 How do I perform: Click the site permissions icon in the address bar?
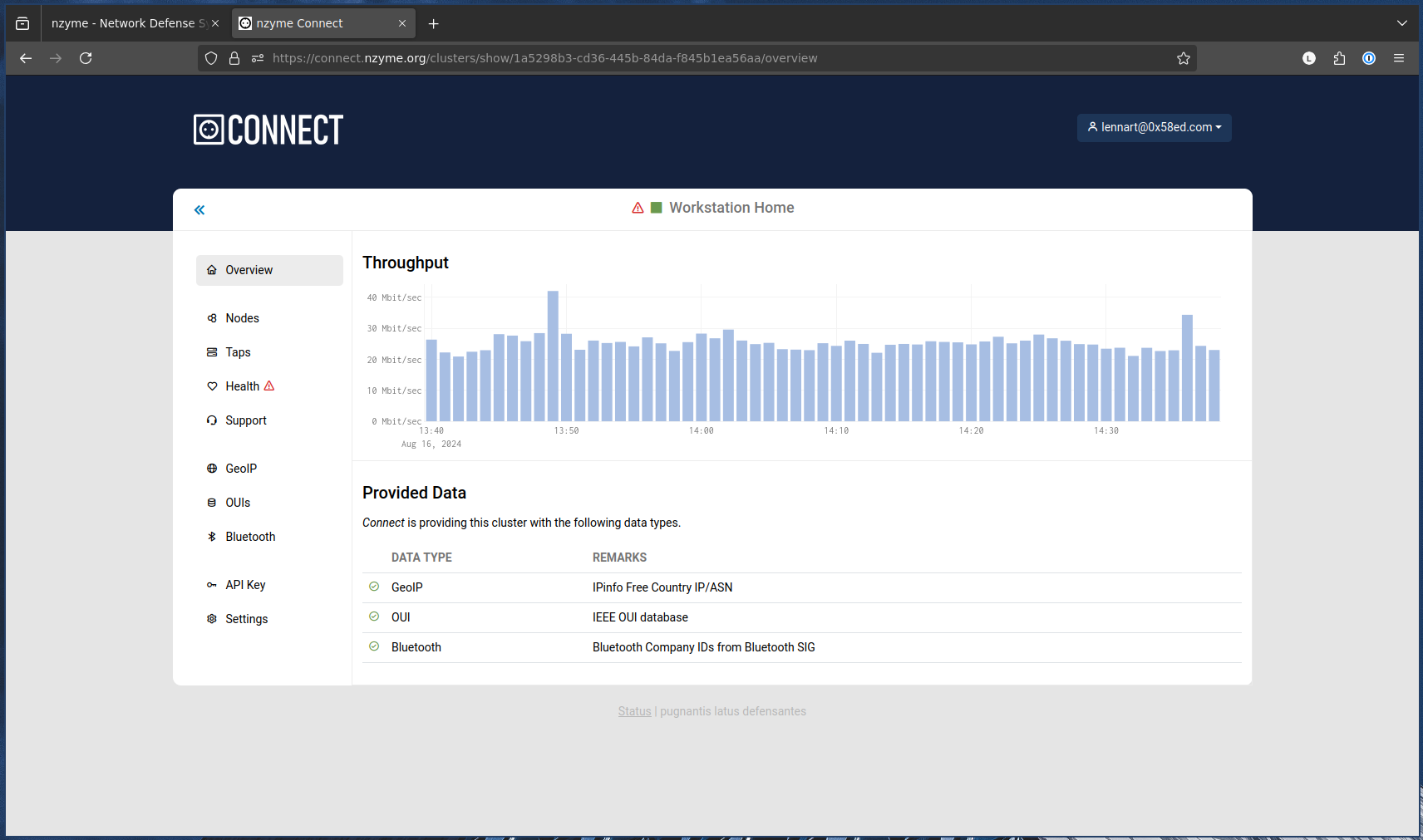[258, 58]
